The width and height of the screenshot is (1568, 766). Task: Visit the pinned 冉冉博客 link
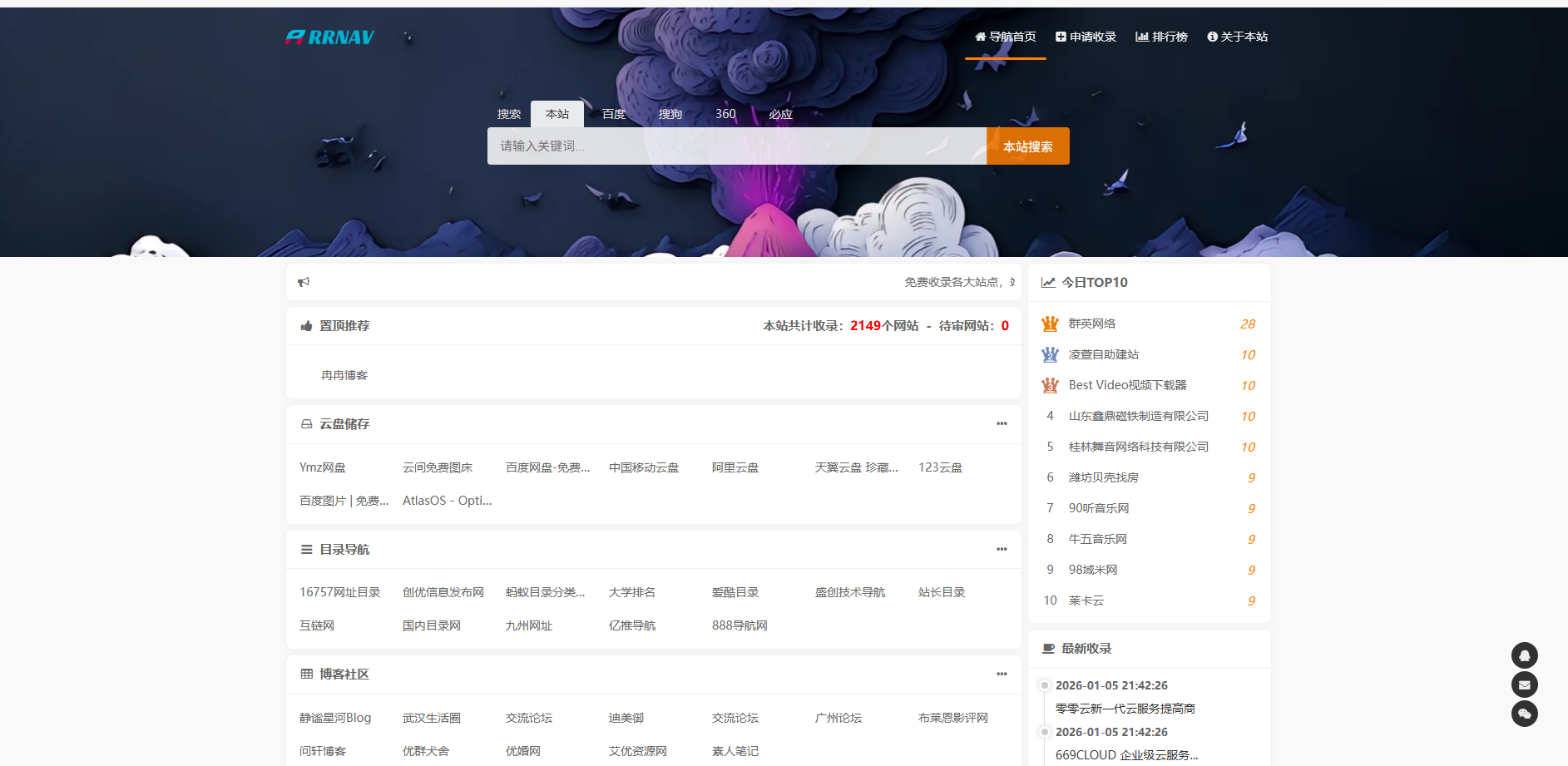[344, 375]
